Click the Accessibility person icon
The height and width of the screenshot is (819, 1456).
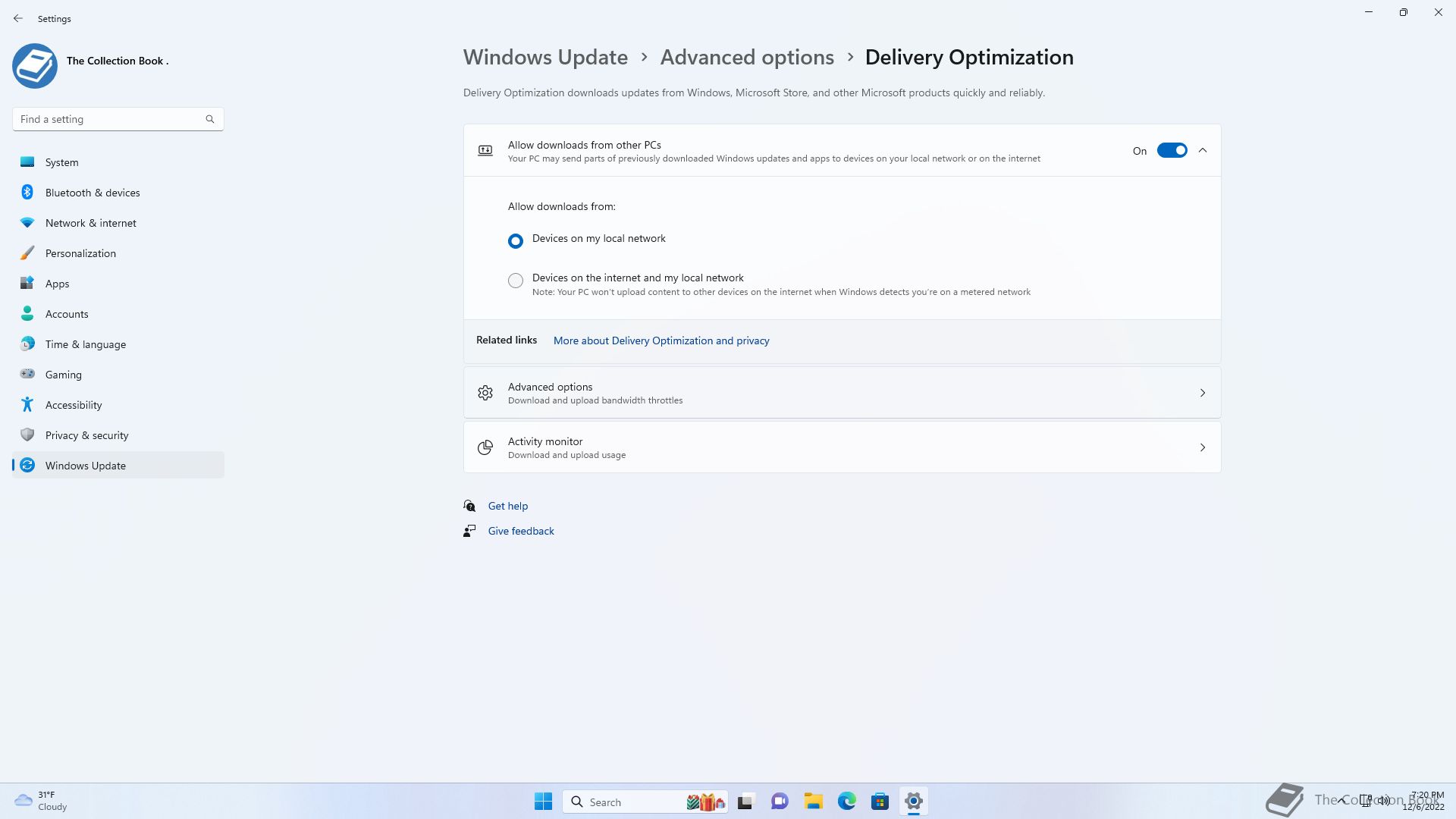pyautogui.click(x=27, y=404)
